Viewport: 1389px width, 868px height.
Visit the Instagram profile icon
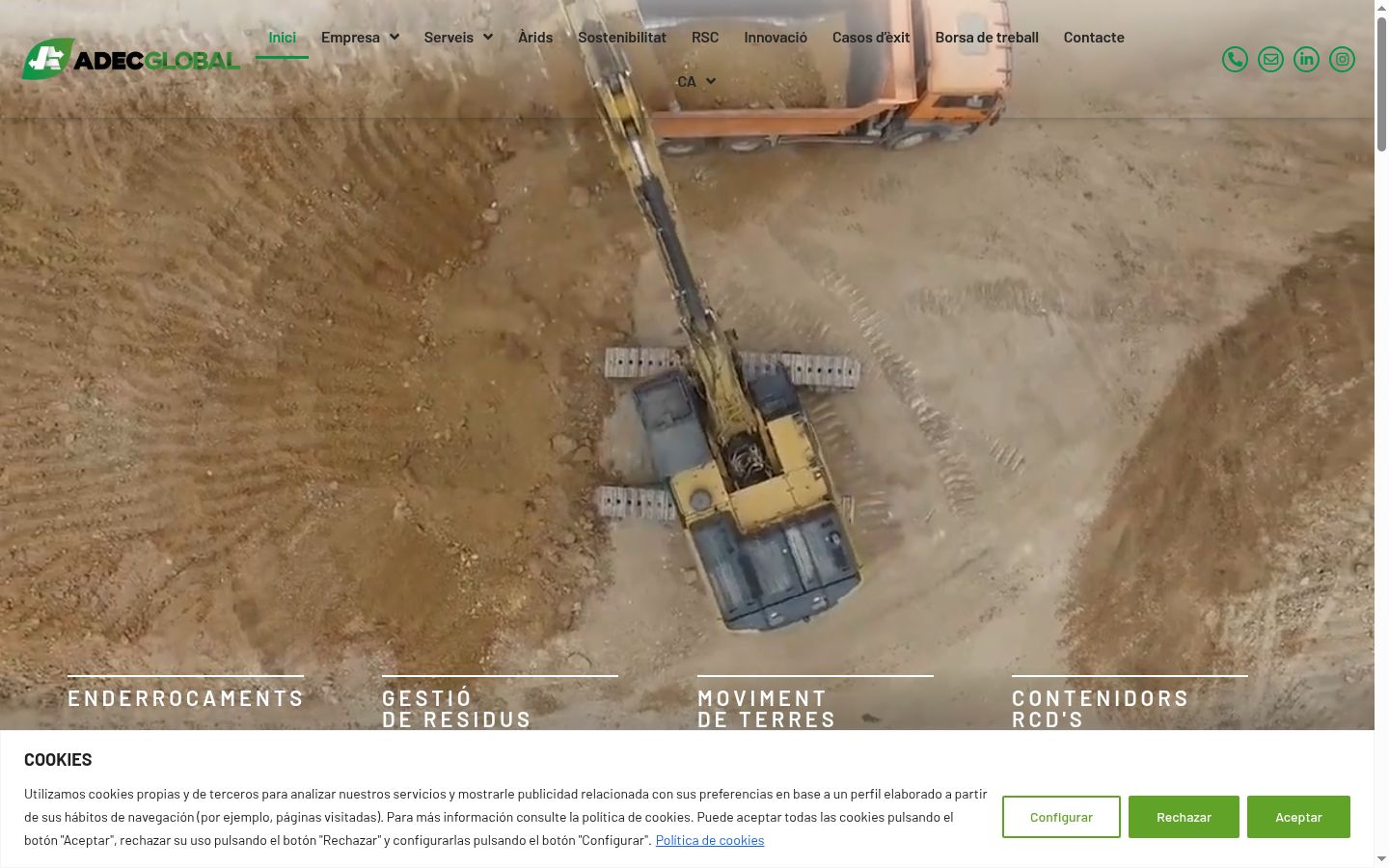pos(1342,59)
